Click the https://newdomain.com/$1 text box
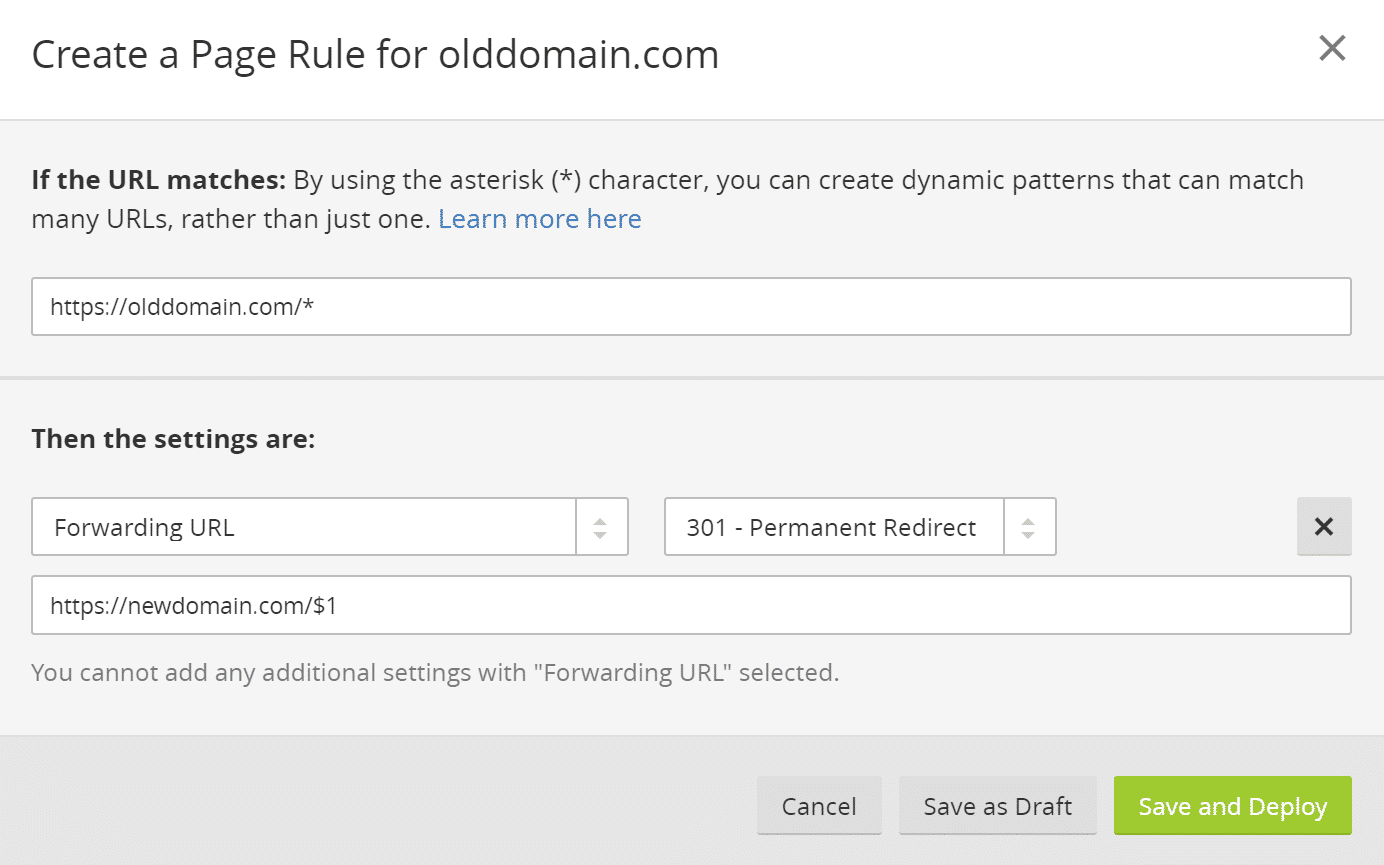 click(690, 605)
